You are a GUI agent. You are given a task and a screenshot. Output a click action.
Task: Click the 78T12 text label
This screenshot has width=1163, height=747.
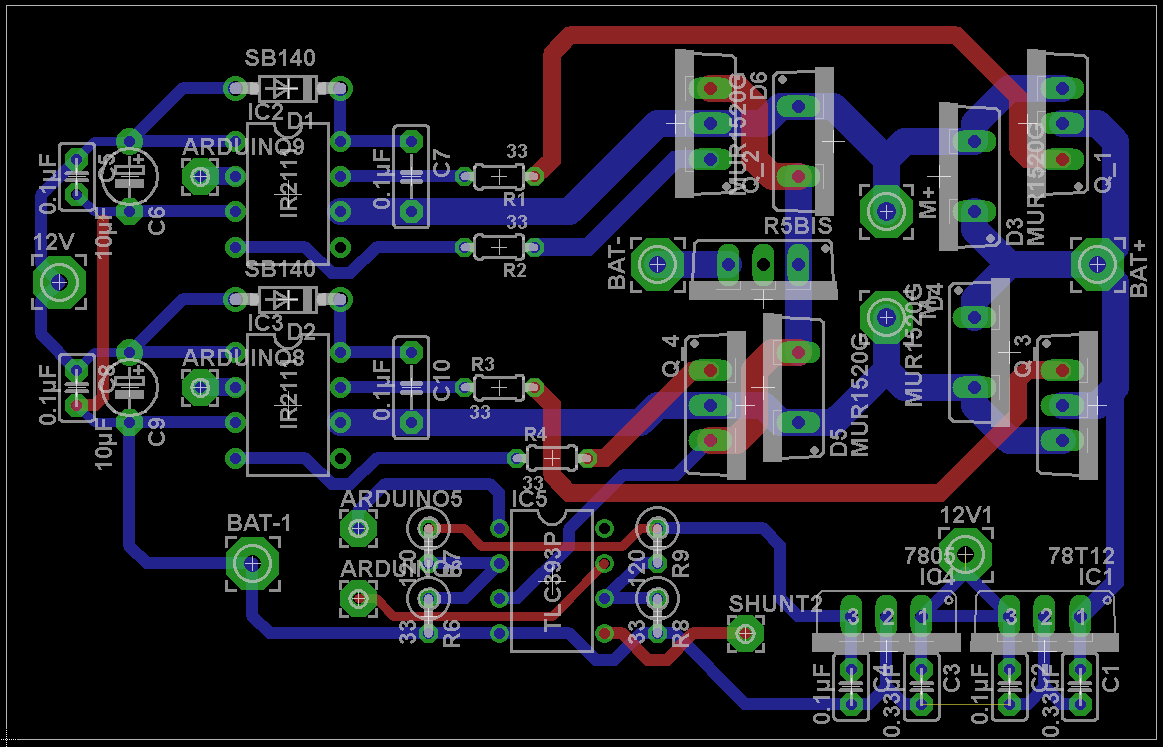coord(1081,556)
